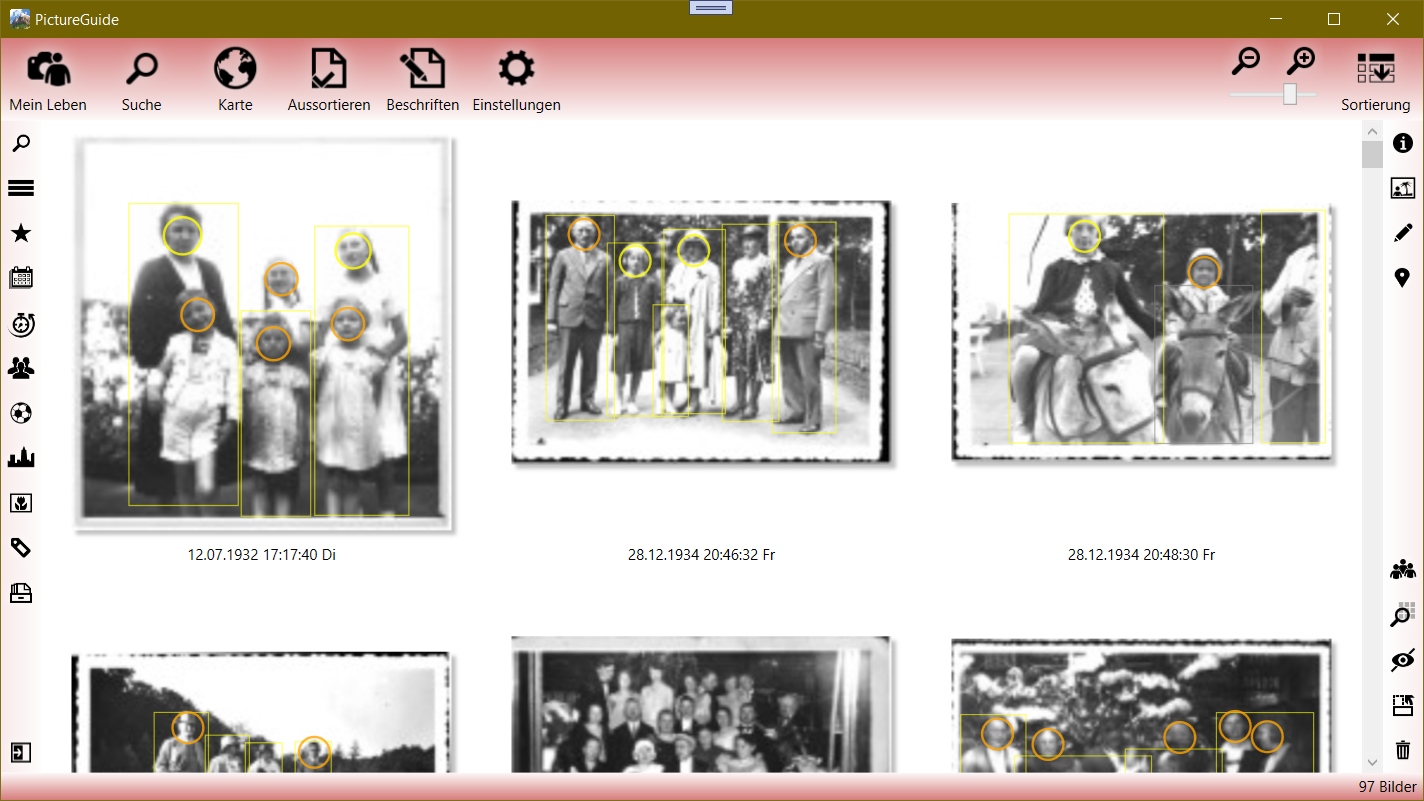Open Einstellungen settings
The height and width of the screenshot is (801, 1424).
[516, 80]
